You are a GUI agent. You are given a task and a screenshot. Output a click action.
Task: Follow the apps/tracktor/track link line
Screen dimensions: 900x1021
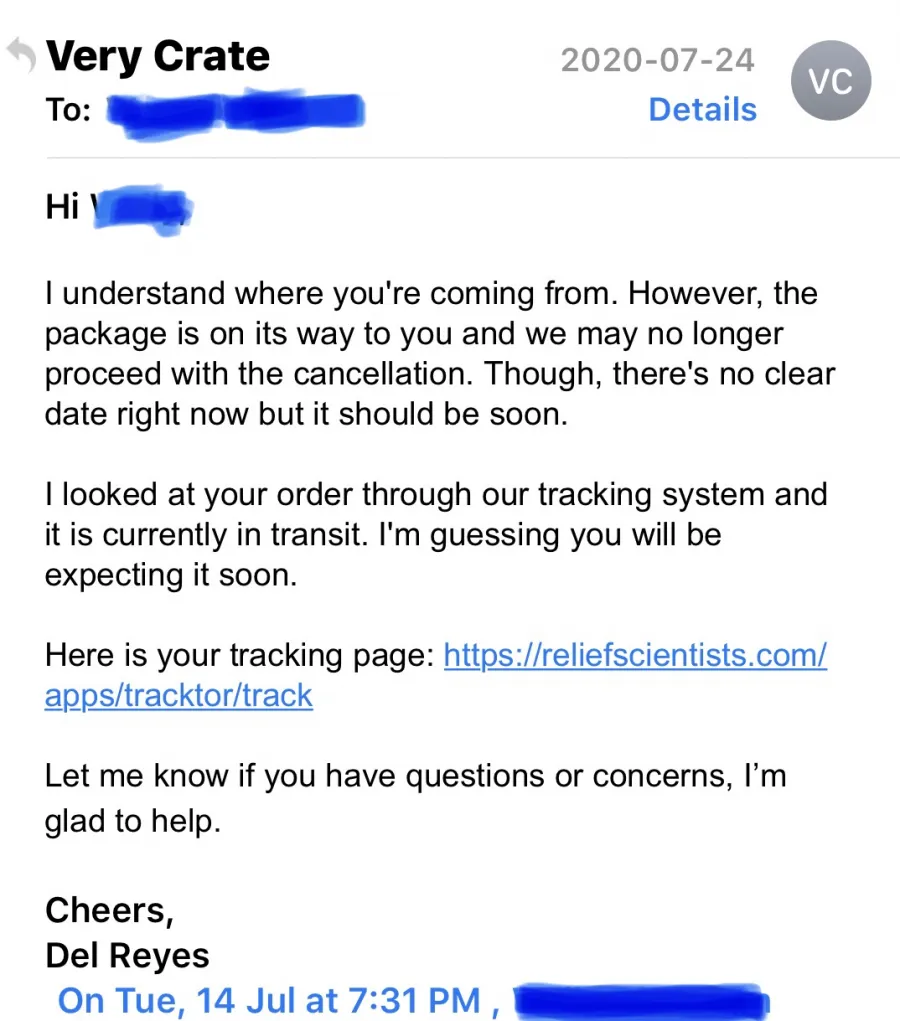click(178, 695)
